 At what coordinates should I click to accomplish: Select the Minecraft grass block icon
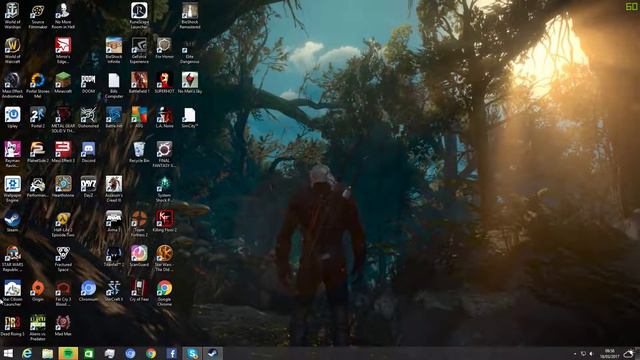point(63,83)
